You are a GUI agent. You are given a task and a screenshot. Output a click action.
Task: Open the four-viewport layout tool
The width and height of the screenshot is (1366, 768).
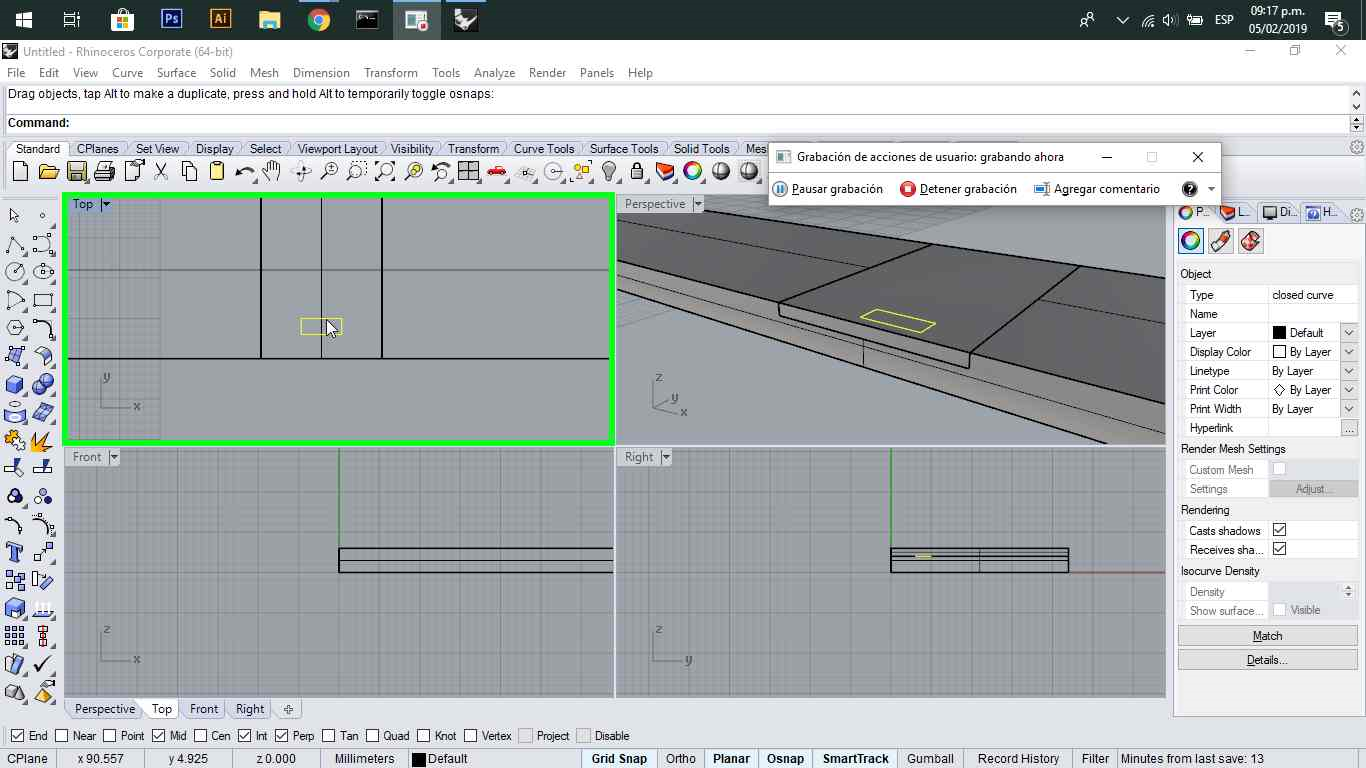click(x=468, y=172)
